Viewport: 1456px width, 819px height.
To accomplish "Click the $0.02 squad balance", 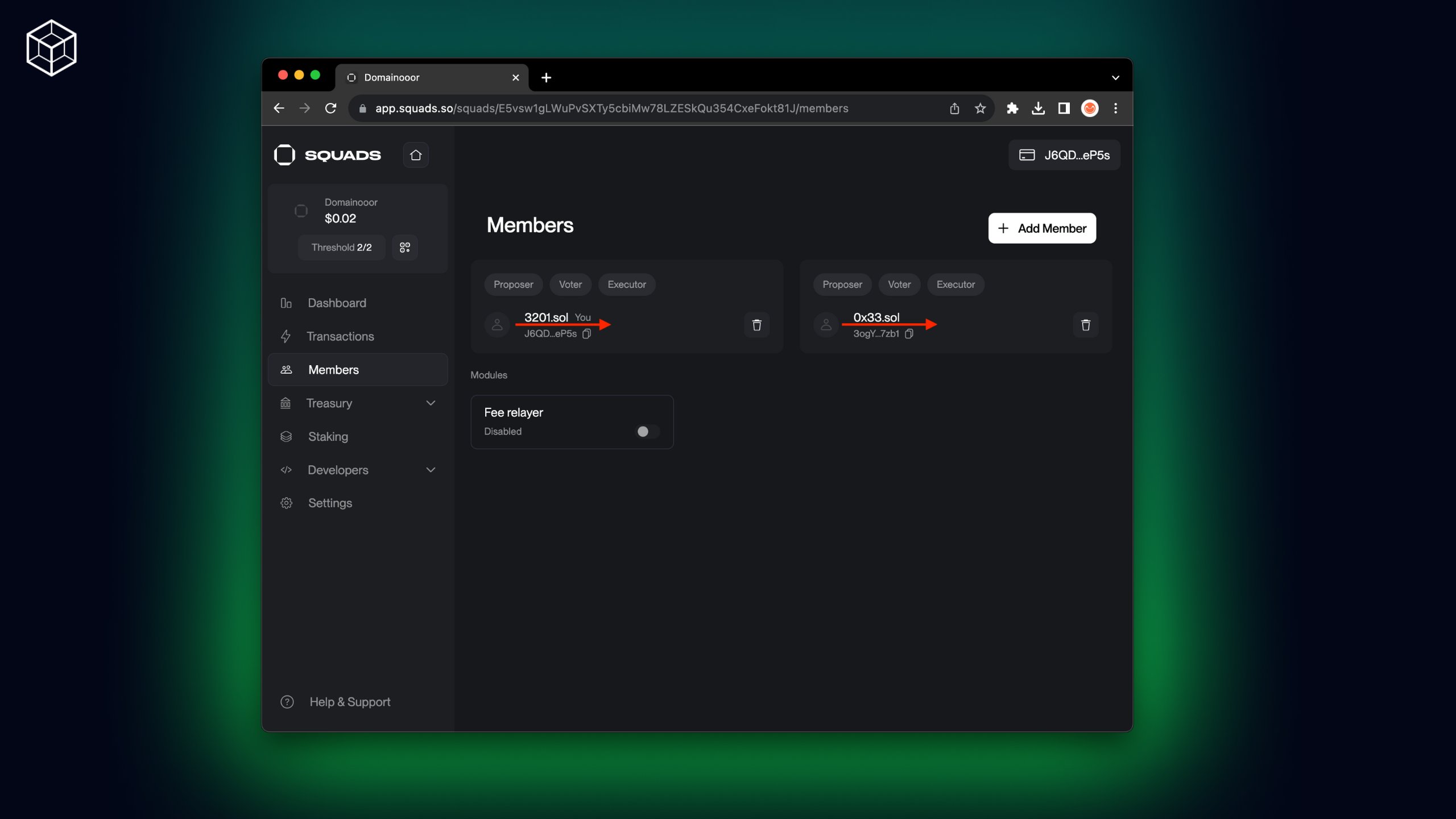I will (x=340, y=218).
